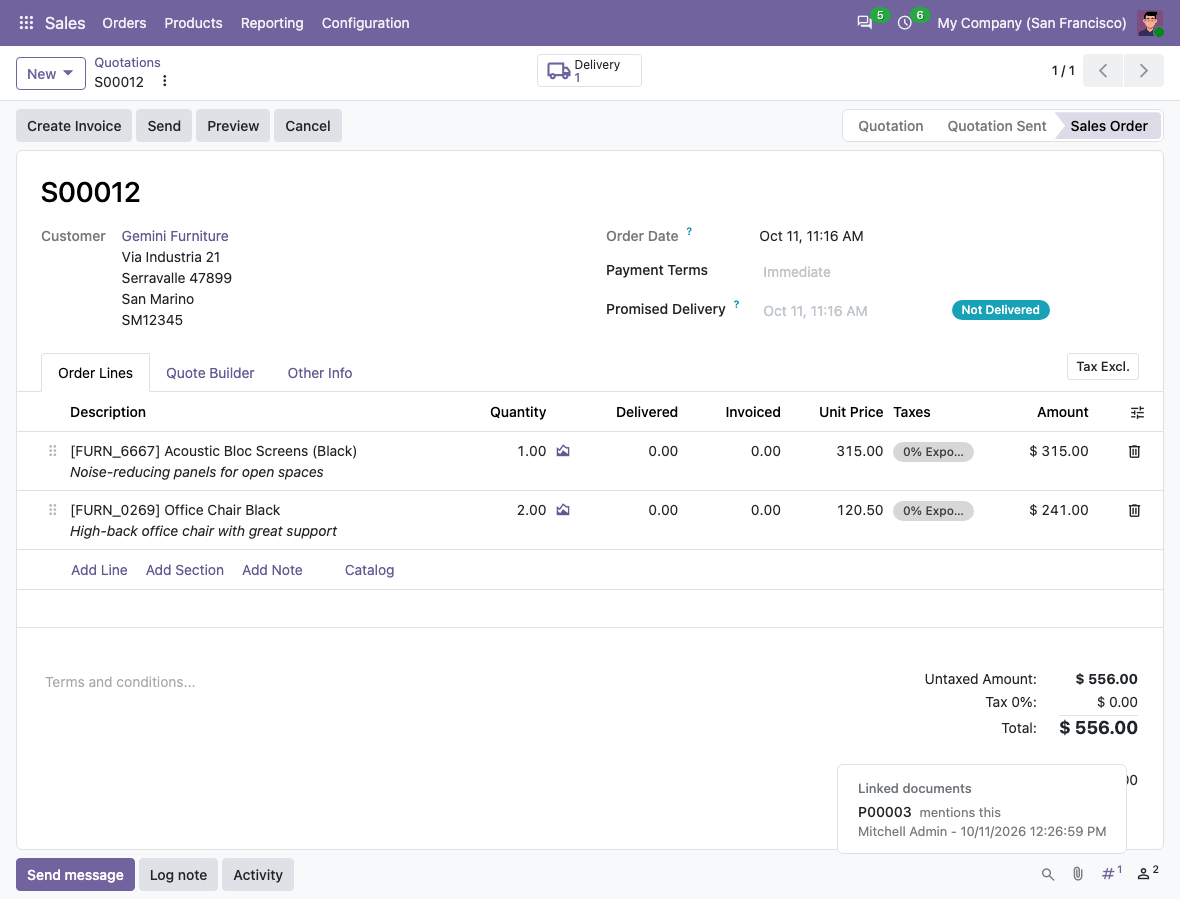Click the Log note button
This screenshot has width=1180, height=899.
tap(178, 874)
